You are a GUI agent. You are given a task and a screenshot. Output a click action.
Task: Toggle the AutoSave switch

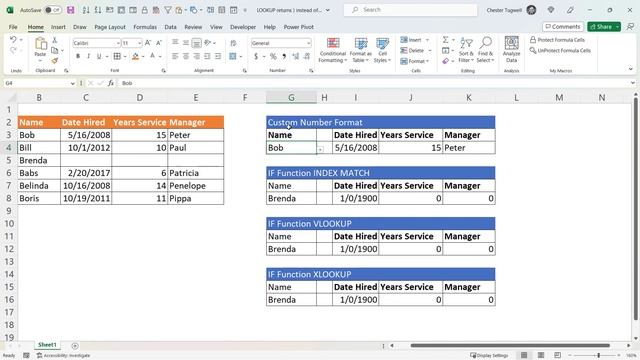(53, 10)
